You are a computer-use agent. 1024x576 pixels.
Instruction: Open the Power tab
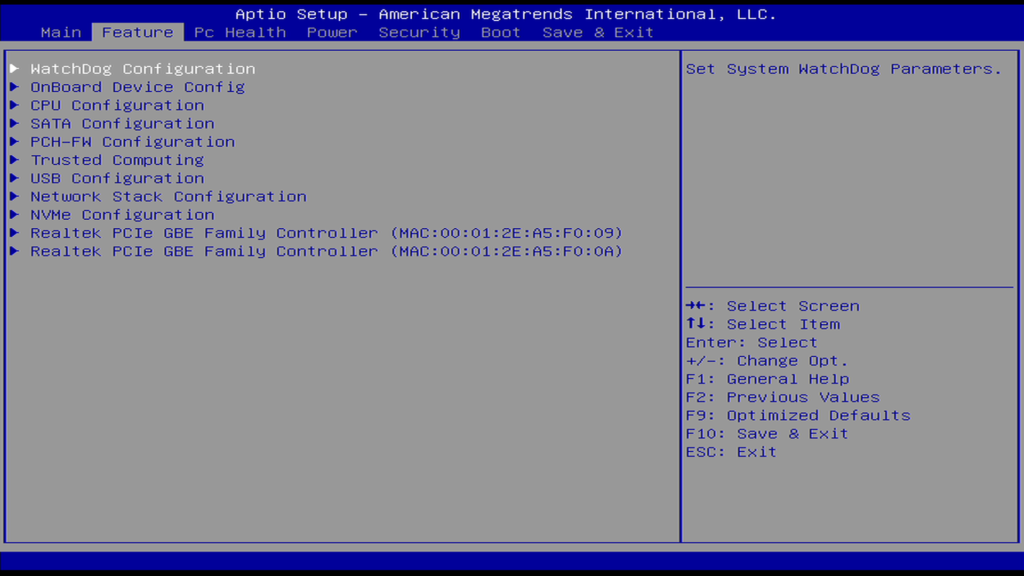pos(332,32)
